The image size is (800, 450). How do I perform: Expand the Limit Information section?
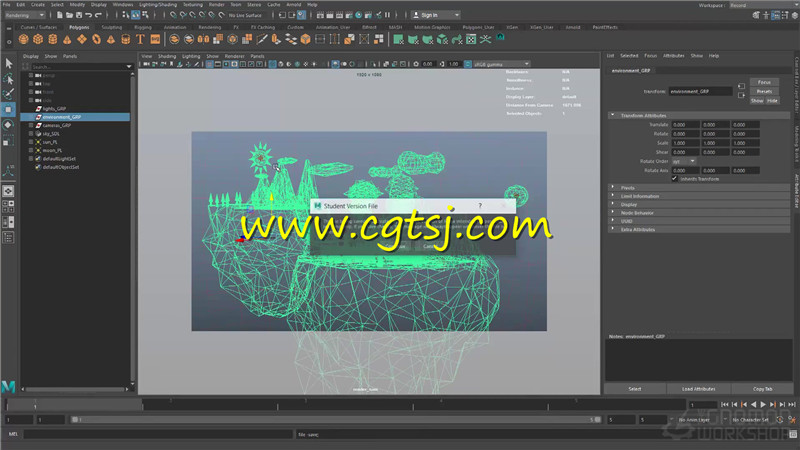[613, 196]
